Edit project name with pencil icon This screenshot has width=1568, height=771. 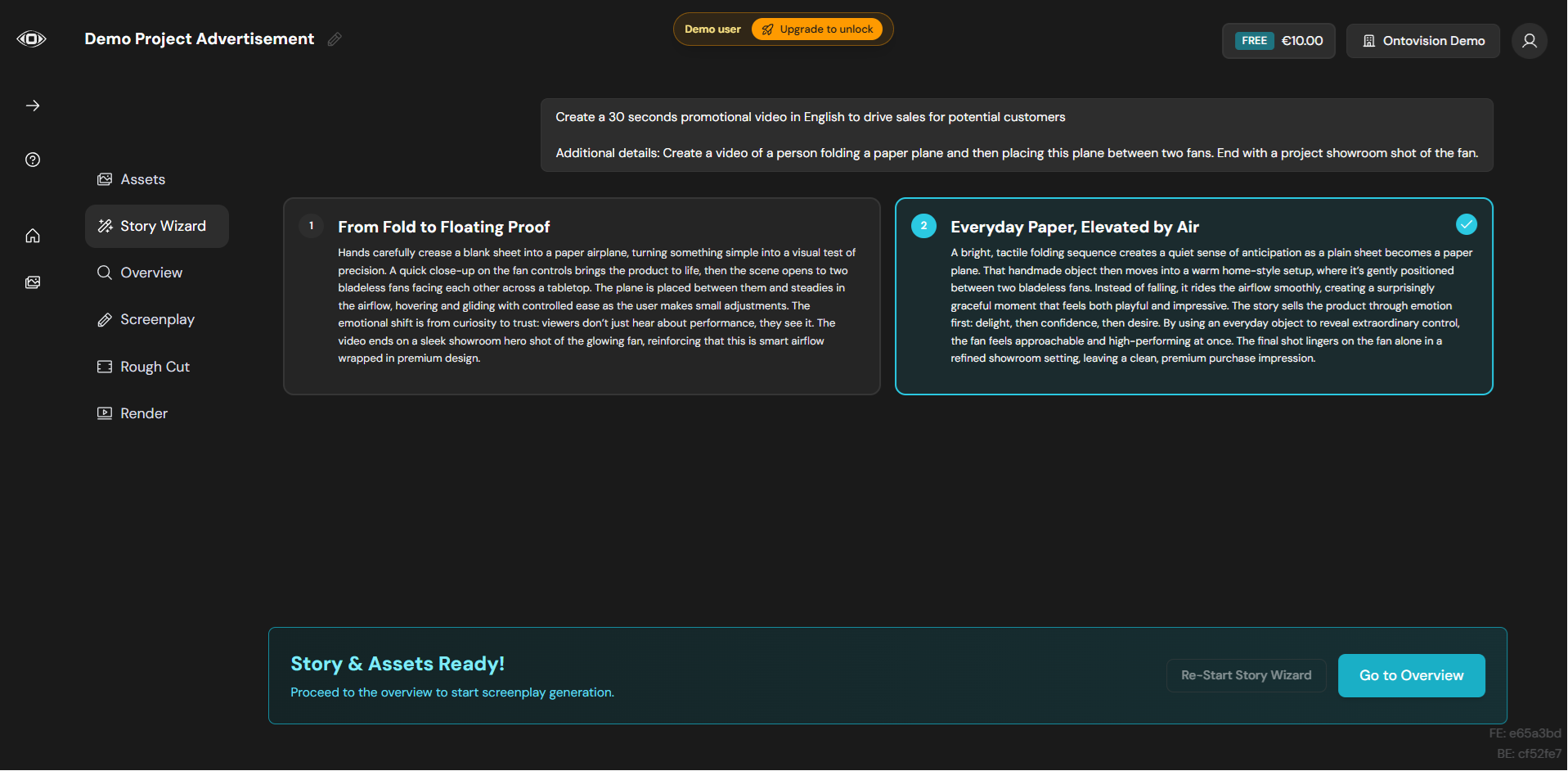tap(335, 39)
